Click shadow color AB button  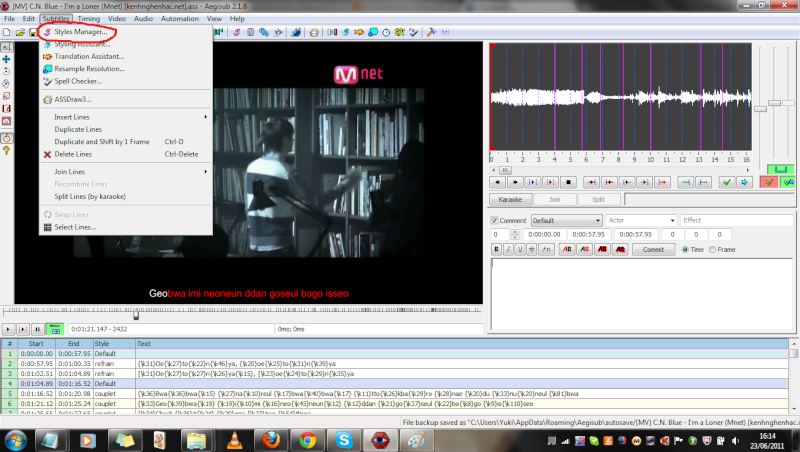pyautogui.click(x=620, y=249)
